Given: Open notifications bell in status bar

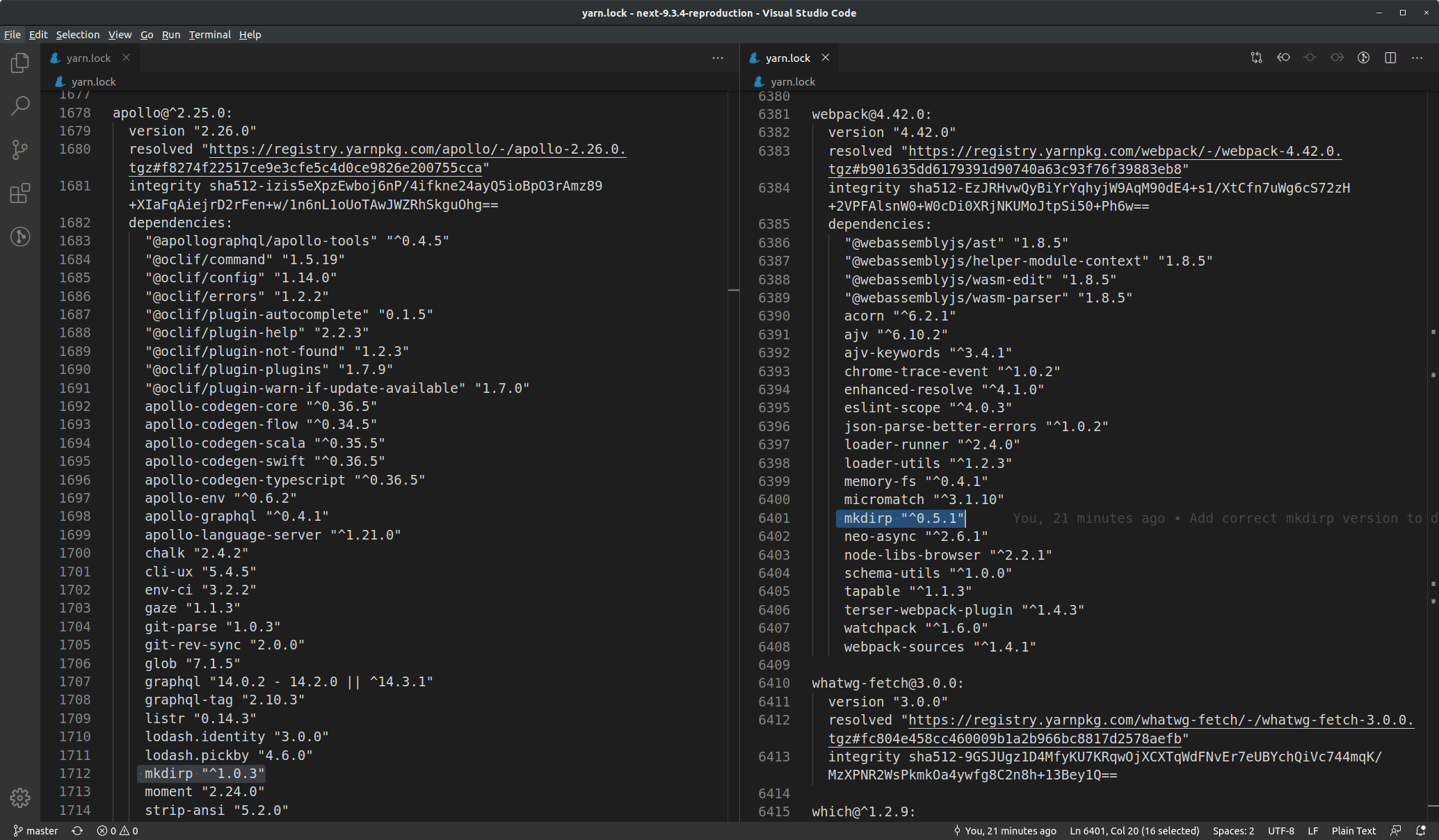Looking at the screenshot, I should (x=1421, y=831).
